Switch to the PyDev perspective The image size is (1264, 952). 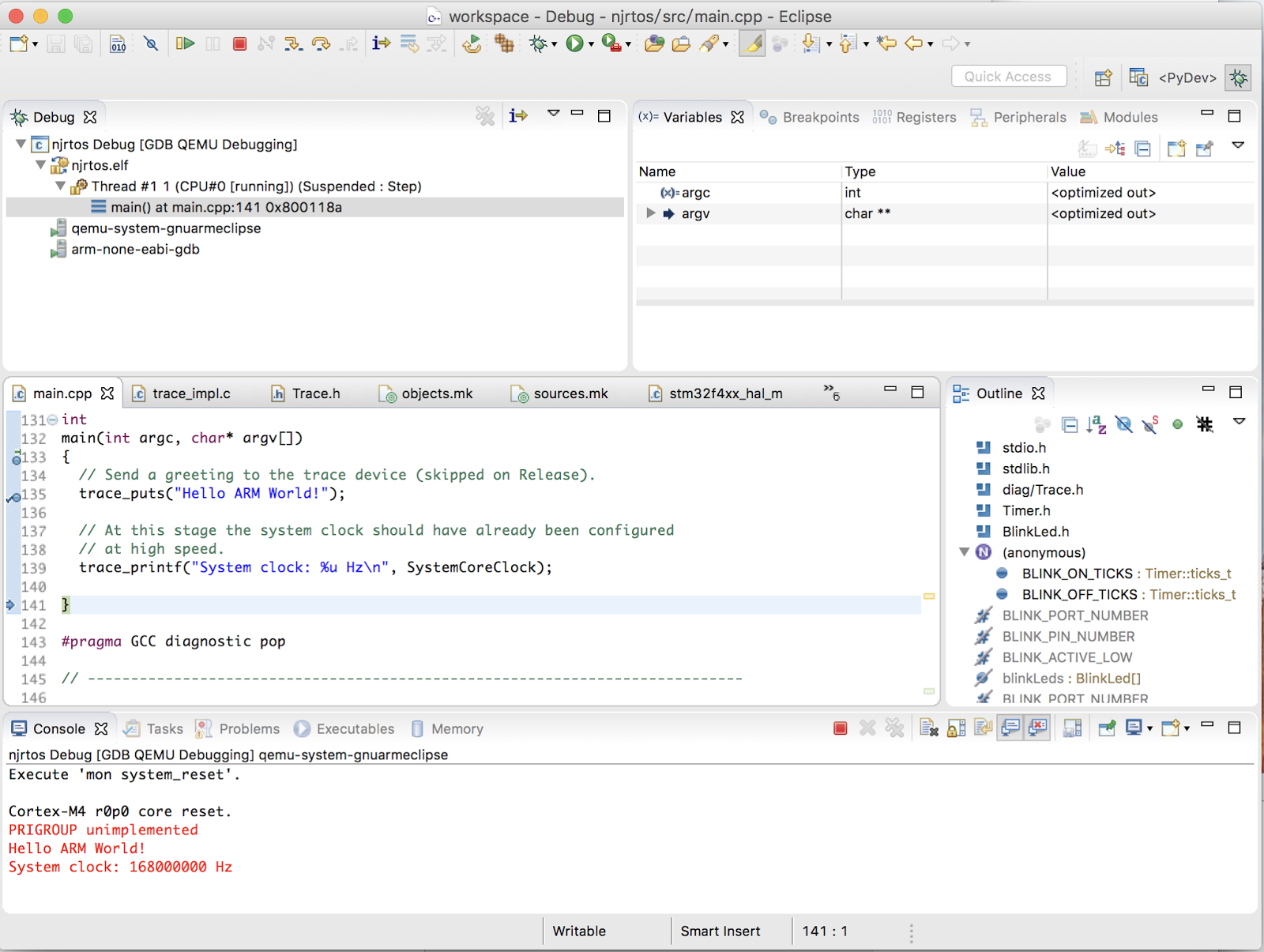click(x=1187, y=77)
